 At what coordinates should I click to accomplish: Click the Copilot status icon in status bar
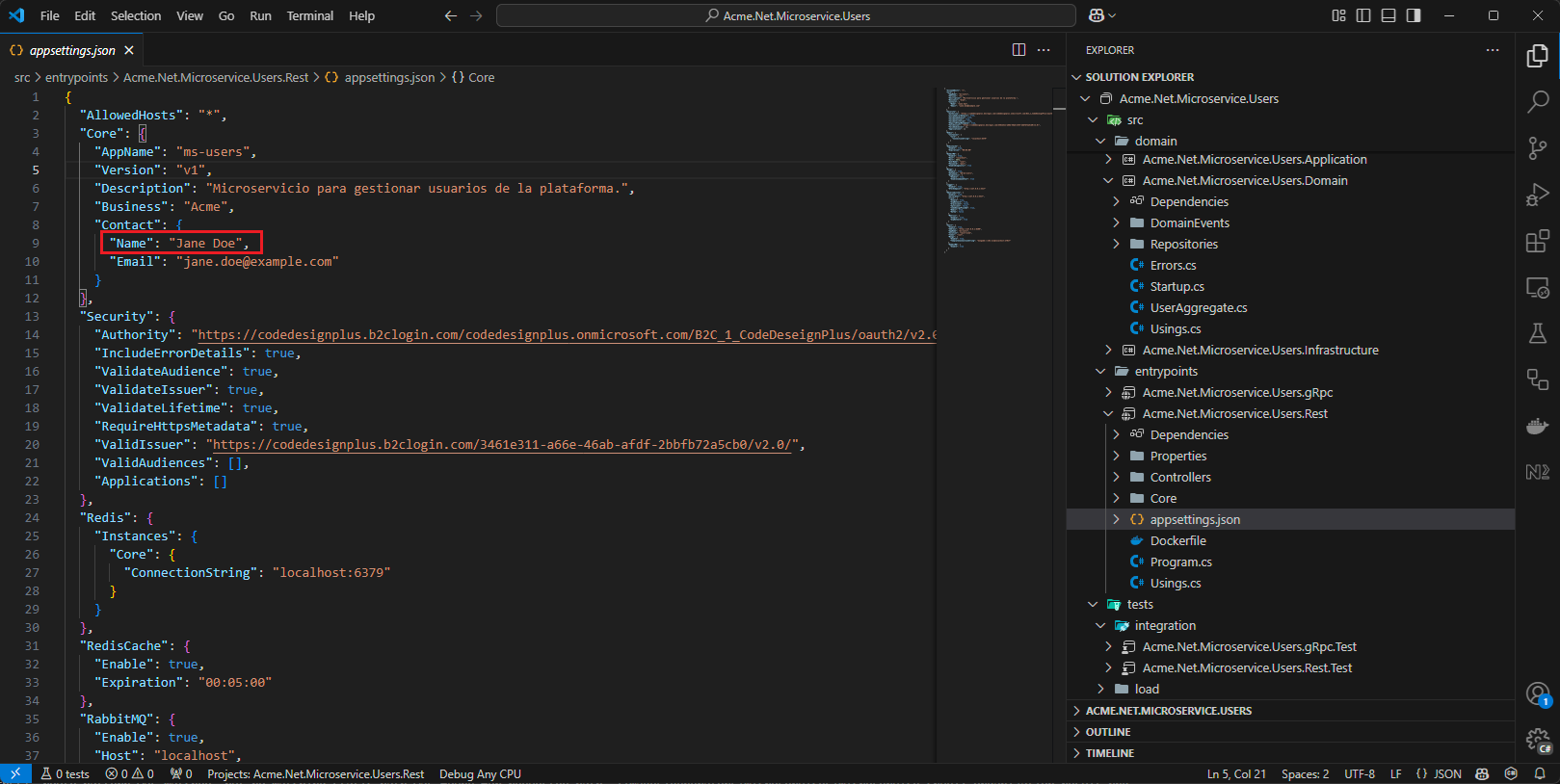tap(1482, 773)
